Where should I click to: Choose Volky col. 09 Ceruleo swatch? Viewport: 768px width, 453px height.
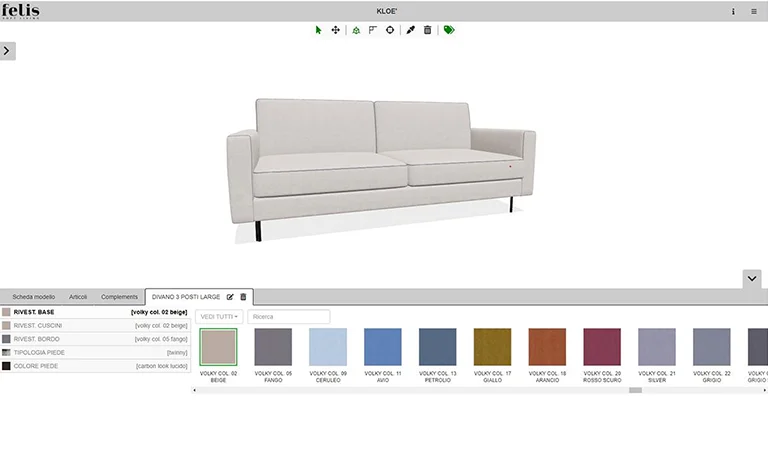[x=328, y=347]
